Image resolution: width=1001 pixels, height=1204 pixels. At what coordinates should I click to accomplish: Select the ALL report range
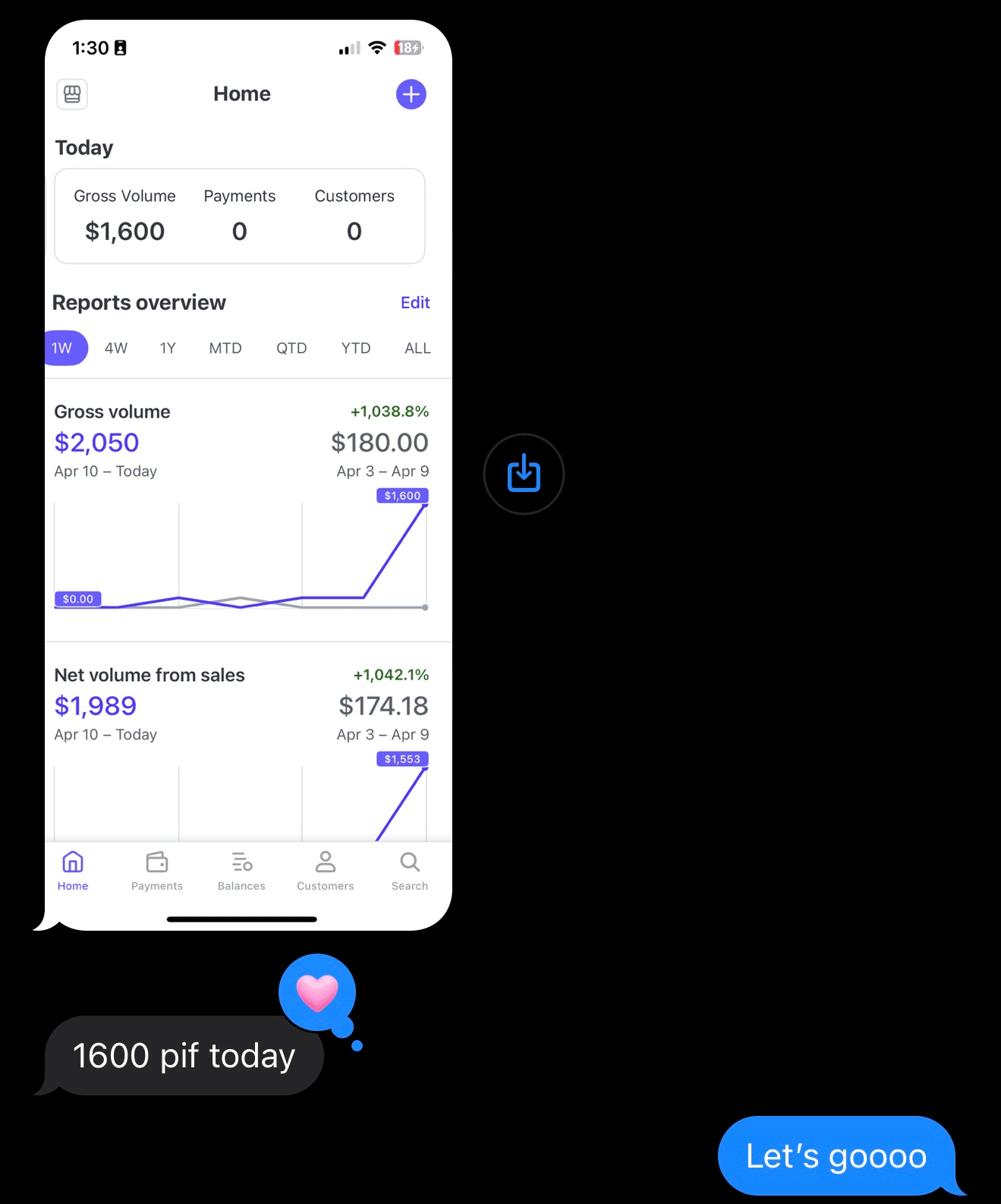[417, 348]
